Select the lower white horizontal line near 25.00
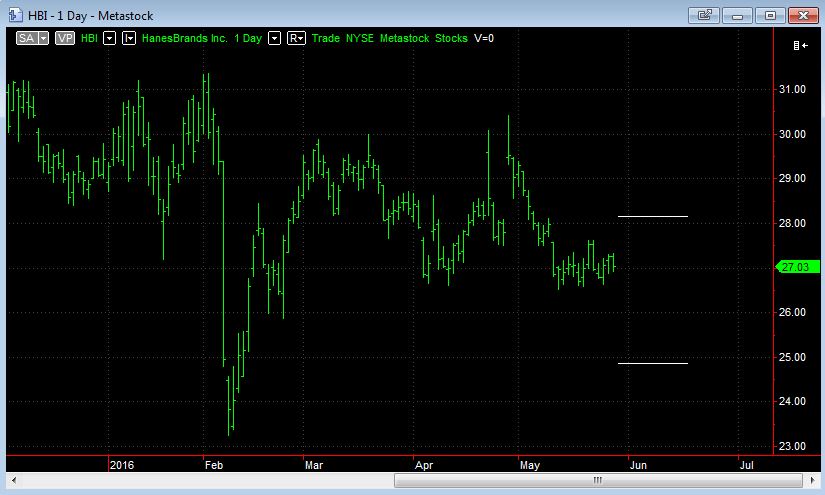This screenshot has width=825, height=495. (x=652, y=363)
